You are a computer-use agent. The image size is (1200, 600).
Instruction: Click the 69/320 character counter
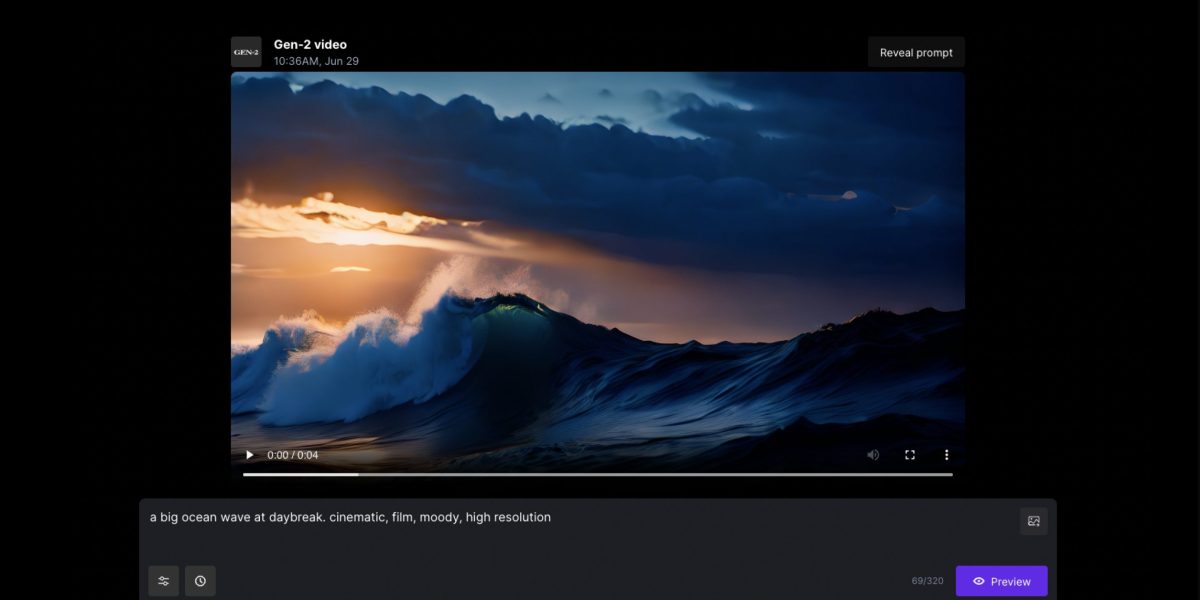(927, 581)
